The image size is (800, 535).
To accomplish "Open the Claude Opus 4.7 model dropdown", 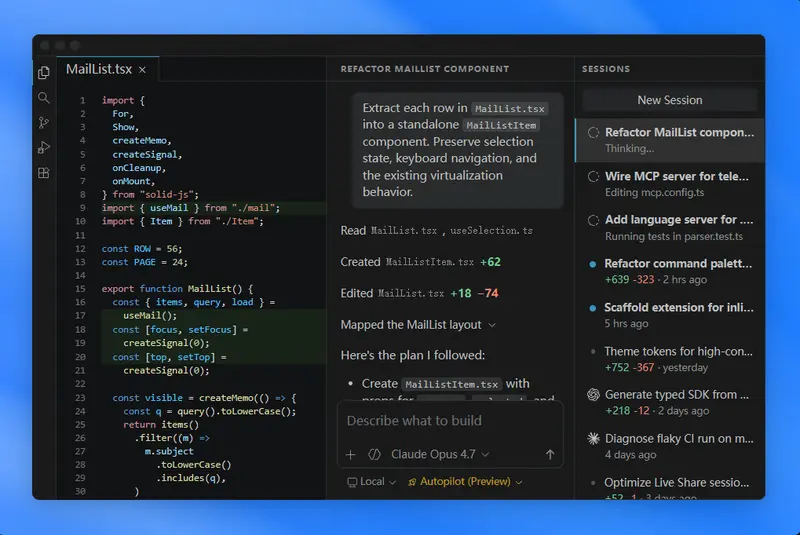I will click(440, 454).
